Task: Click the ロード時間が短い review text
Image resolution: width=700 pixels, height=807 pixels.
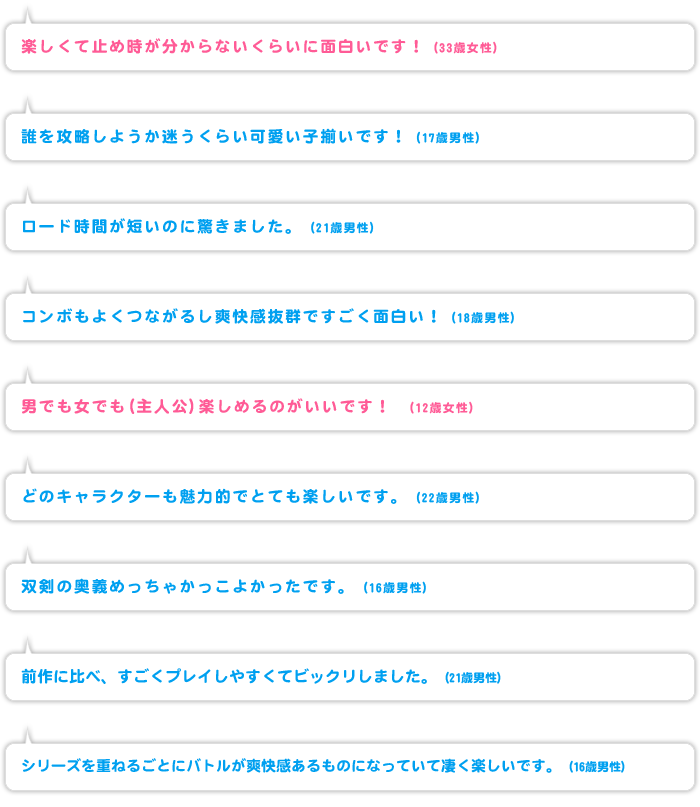Action: tap(158, 227)
